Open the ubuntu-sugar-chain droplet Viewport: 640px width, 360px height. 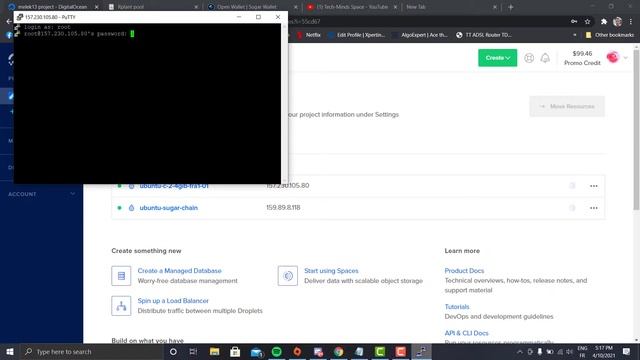[x=169, y=208]
